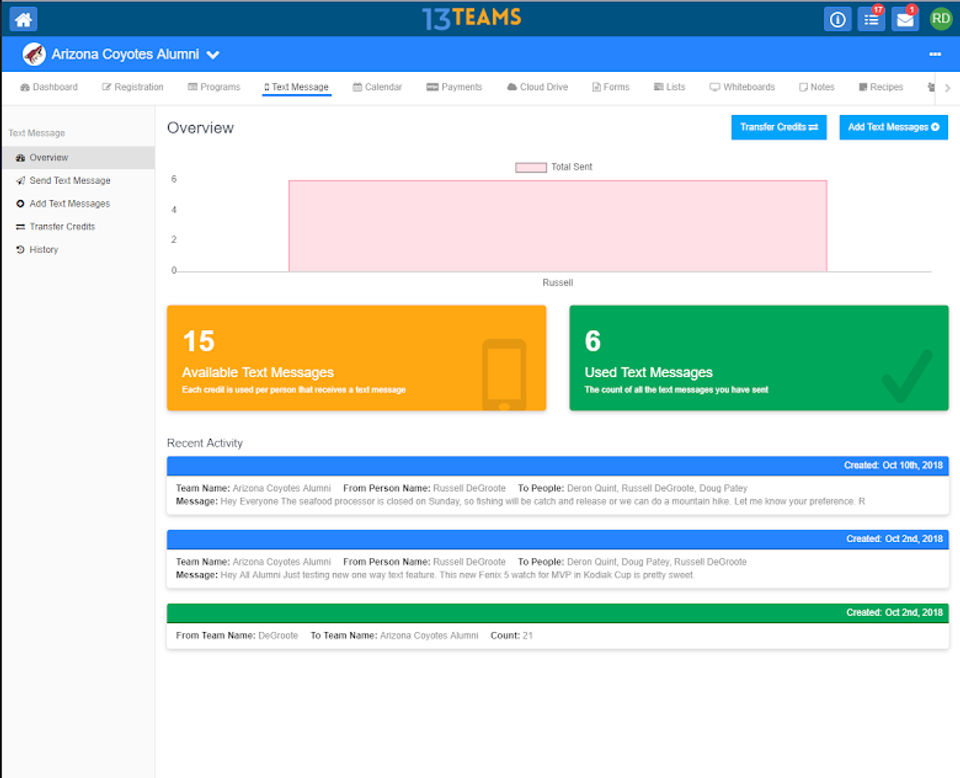This screenshot has width=960, height=778.
Task: Open the info icon in the header
Action: 837,20
